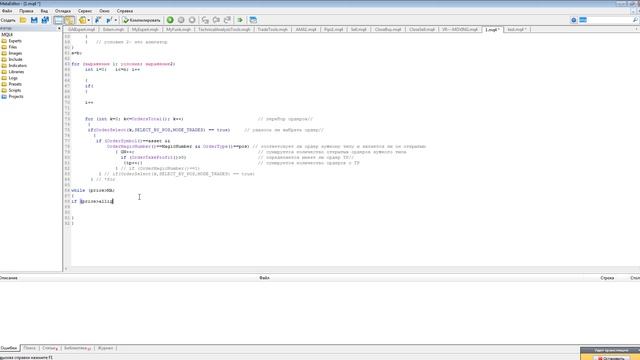
Task: Click the magnifier search icon
Action: point(635,20)
